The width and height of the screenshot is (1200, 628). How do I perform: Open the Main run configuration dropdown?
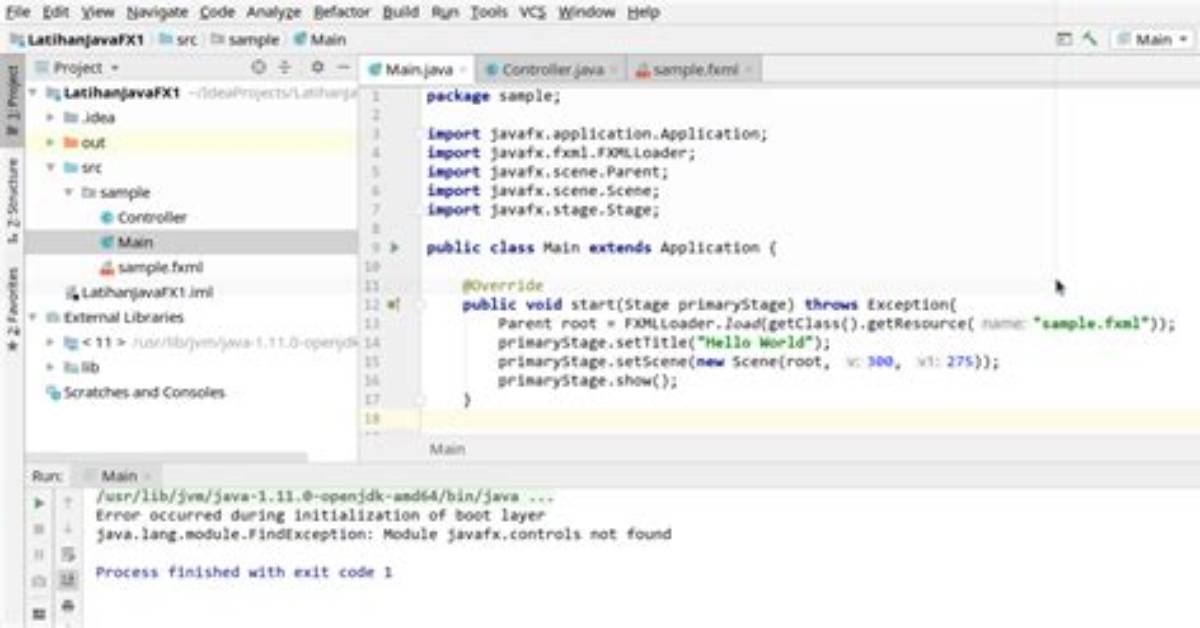click(1152, 40)
